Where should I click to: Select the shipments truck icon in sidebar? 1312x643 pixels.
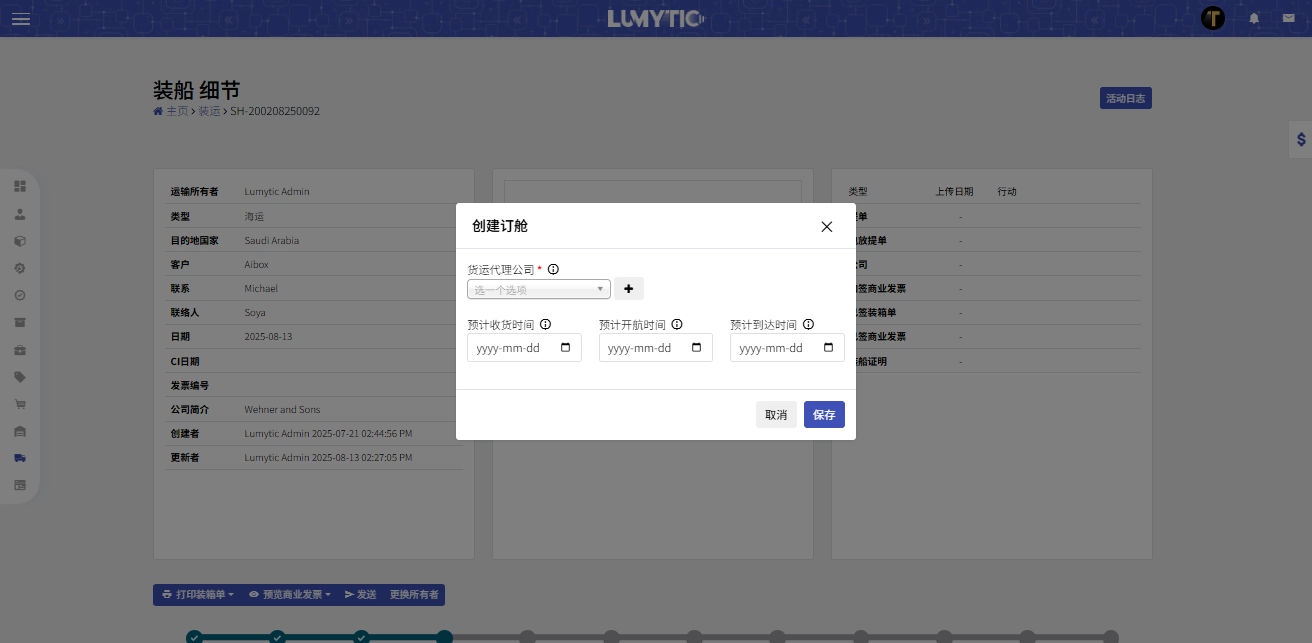coord(20,458)
